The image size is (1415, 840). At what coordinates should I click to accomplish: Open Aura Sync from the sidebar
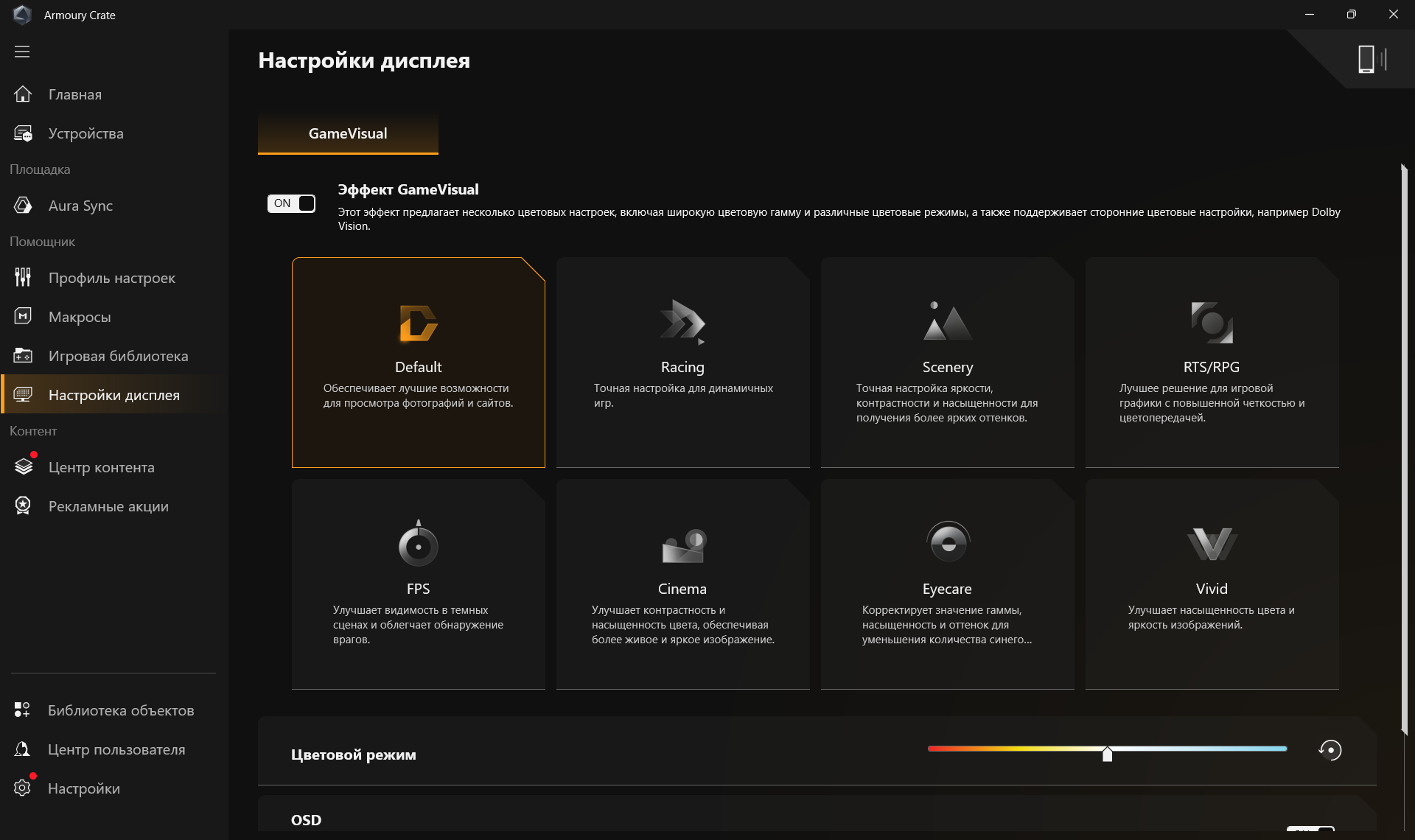(80, 206)
